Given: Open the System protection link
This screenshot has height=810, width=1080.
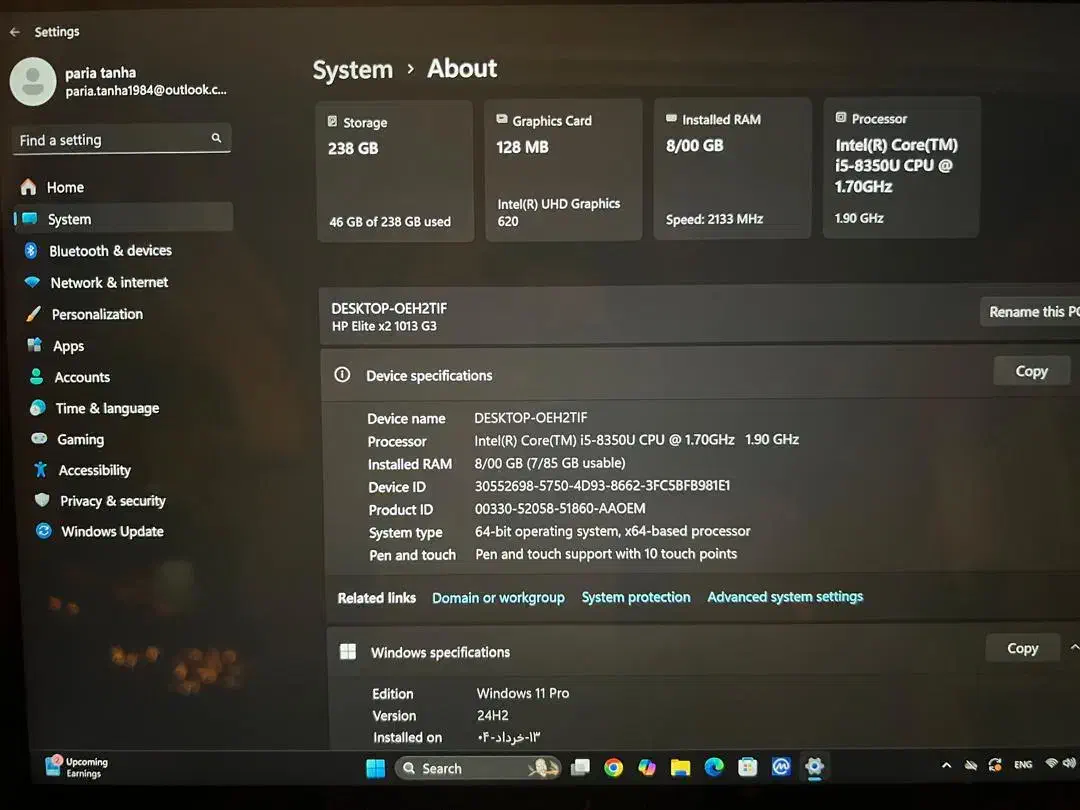Looking at the screenshot, I should (636, 597).
